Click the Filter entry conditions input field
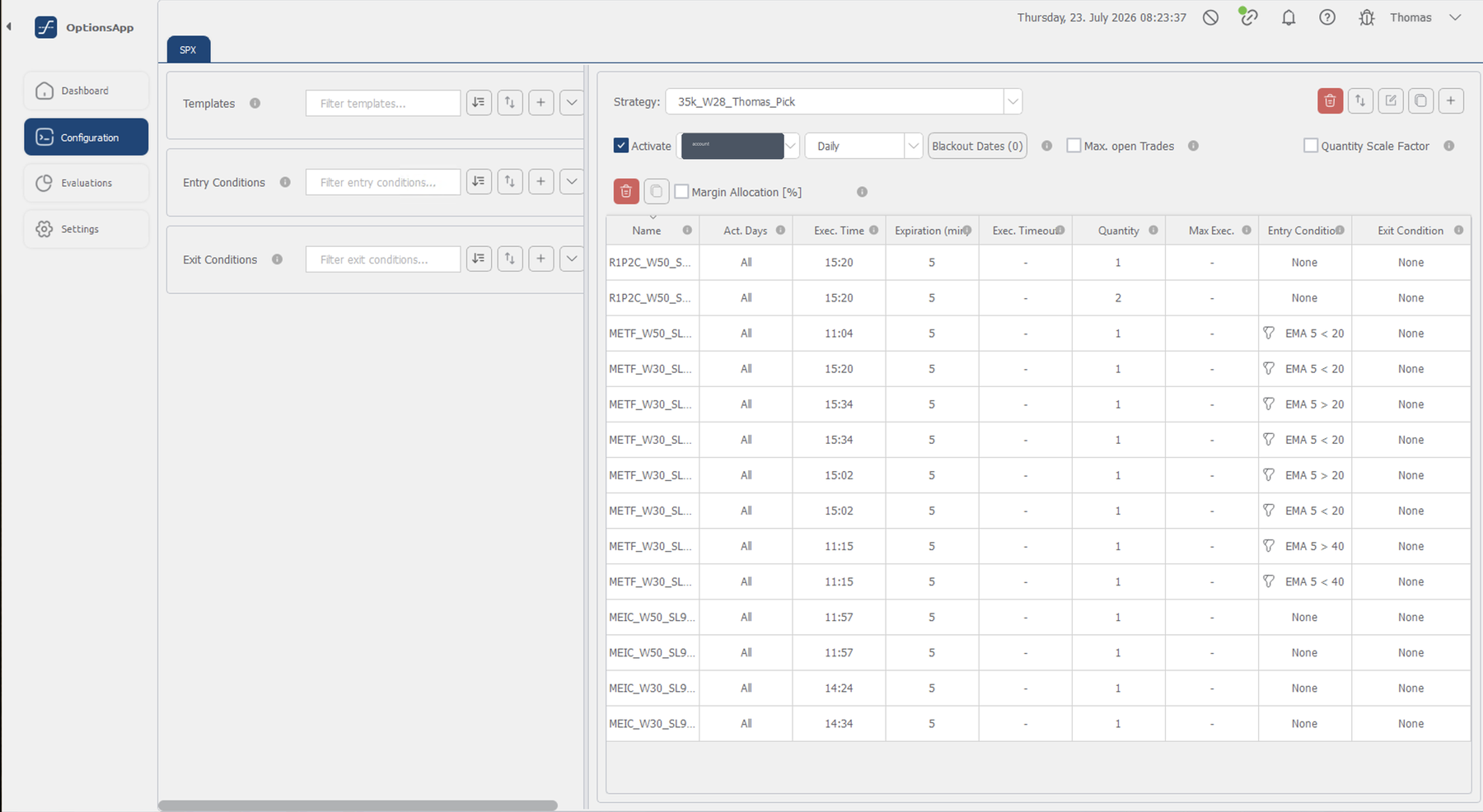The width and height of the screenshot is (1483, 812). [x=383, y=182]
